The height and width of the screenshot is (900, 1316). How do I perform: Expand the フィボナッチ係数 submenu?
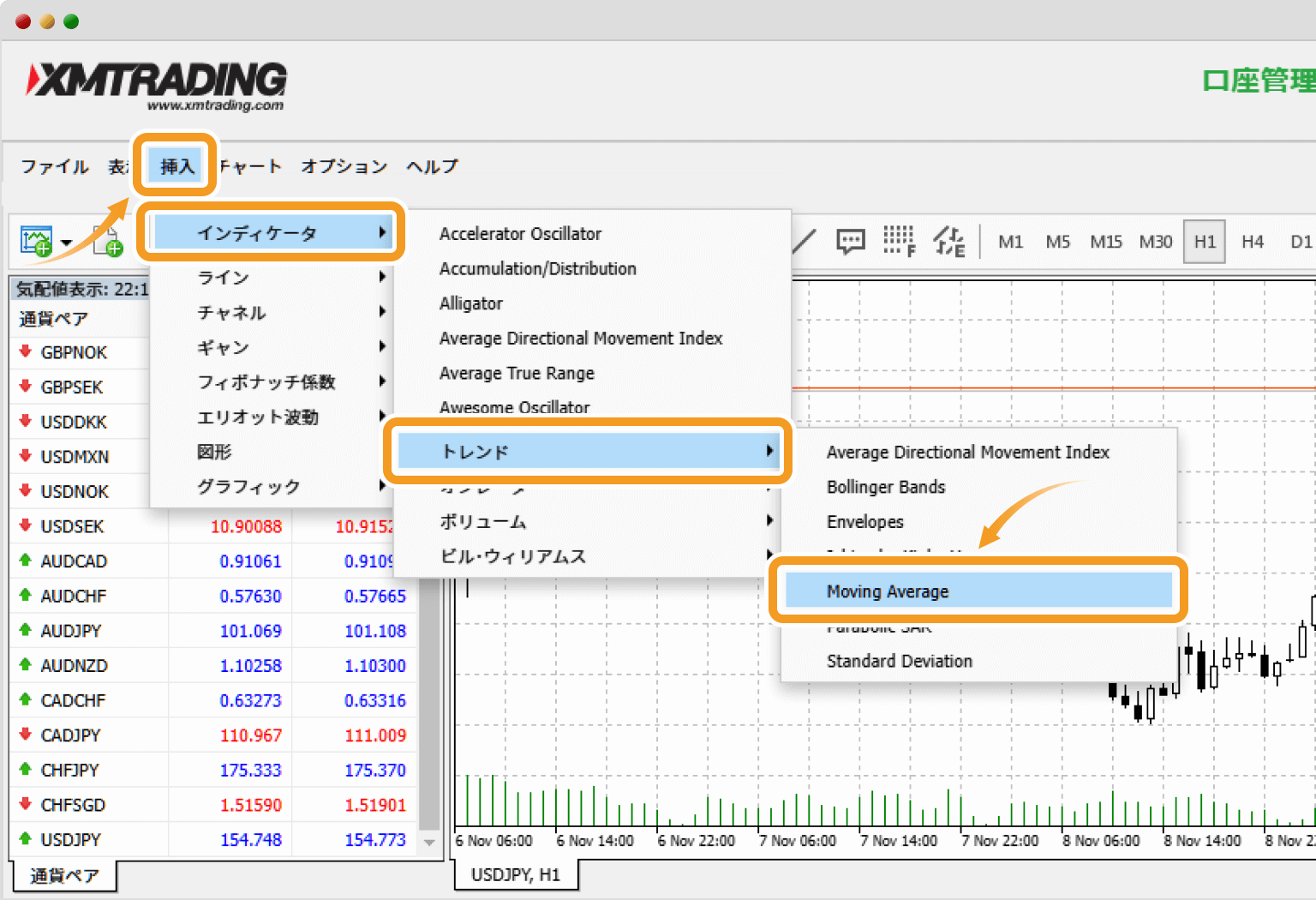271,381
